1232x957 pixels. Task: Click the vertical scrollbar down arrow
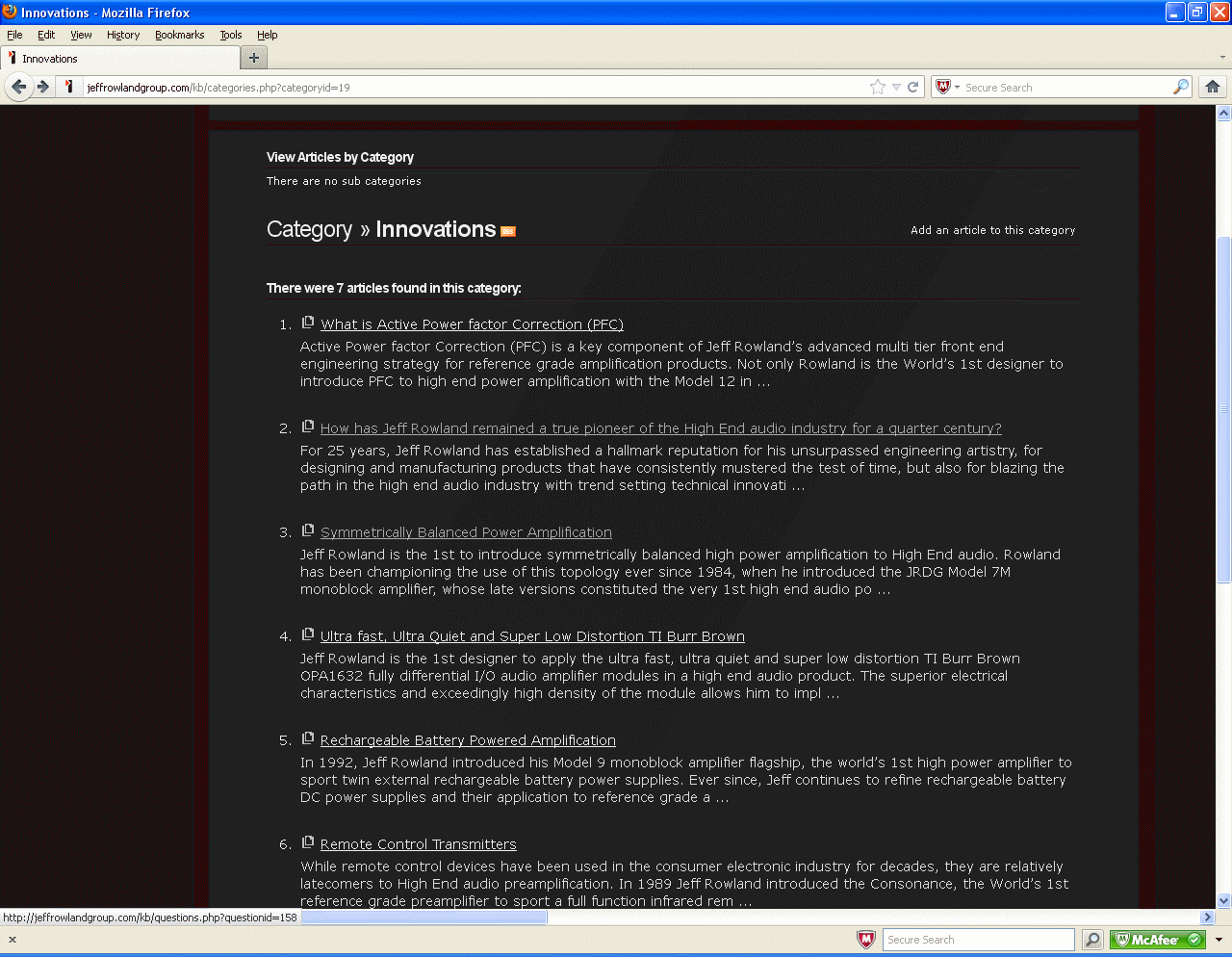1224,901
